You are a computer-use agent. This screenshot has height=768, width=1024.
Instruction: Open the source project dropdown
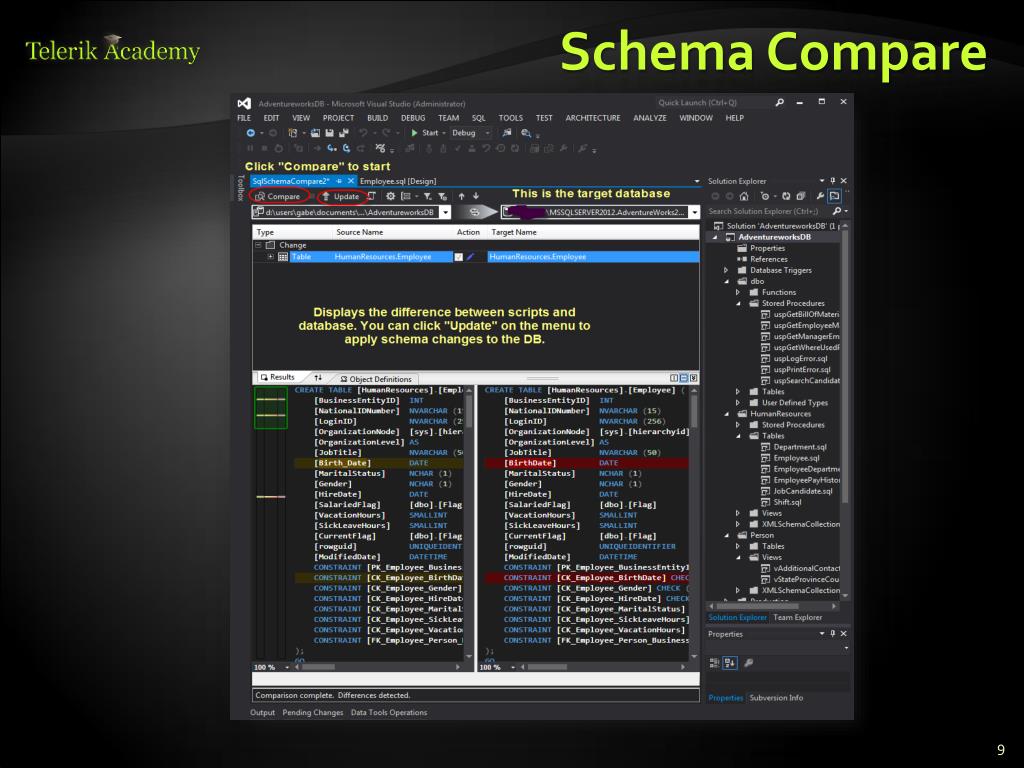tap(445, 212)
